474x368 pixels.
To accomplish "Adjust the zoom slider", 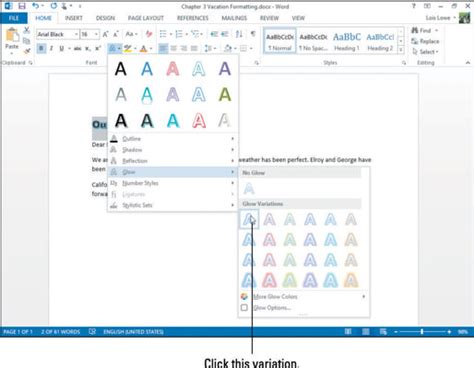I will point(422,332).
